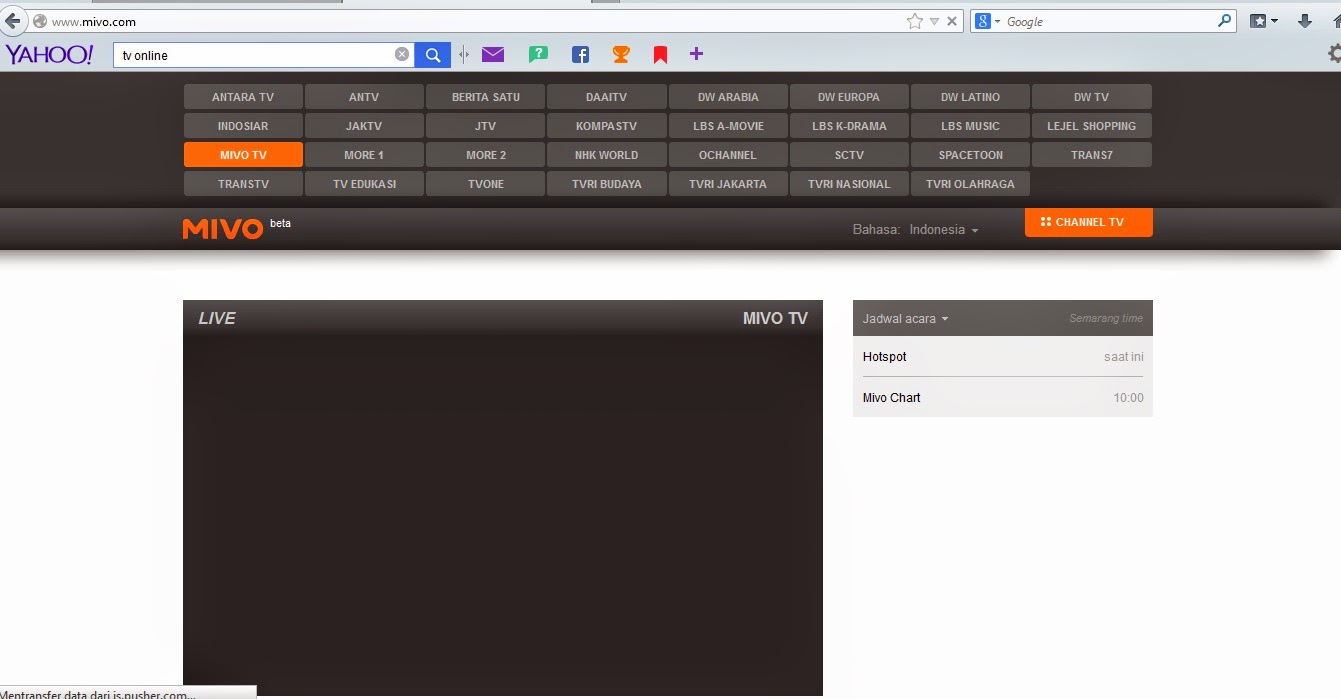Screen dimensions: 1341x699
Task: Open the URL history dropdown arrow
Action: pyautogui.click(x=934, y=21)
